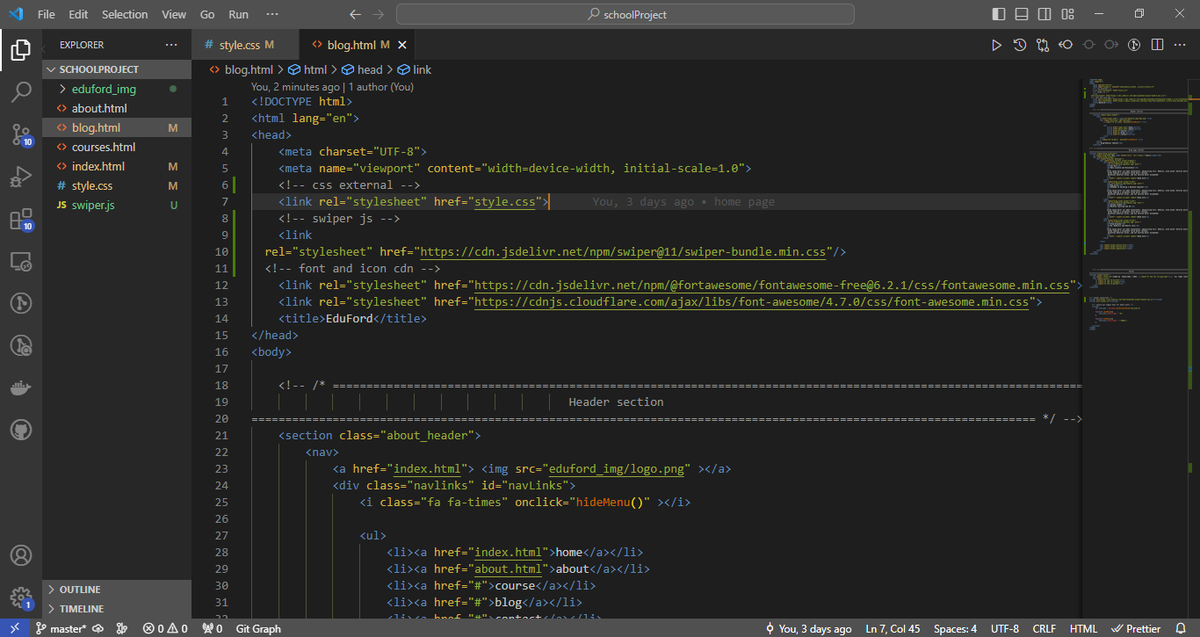Open the Selection menu
The width and height of the screenshot is (1200, 637).
125,14
